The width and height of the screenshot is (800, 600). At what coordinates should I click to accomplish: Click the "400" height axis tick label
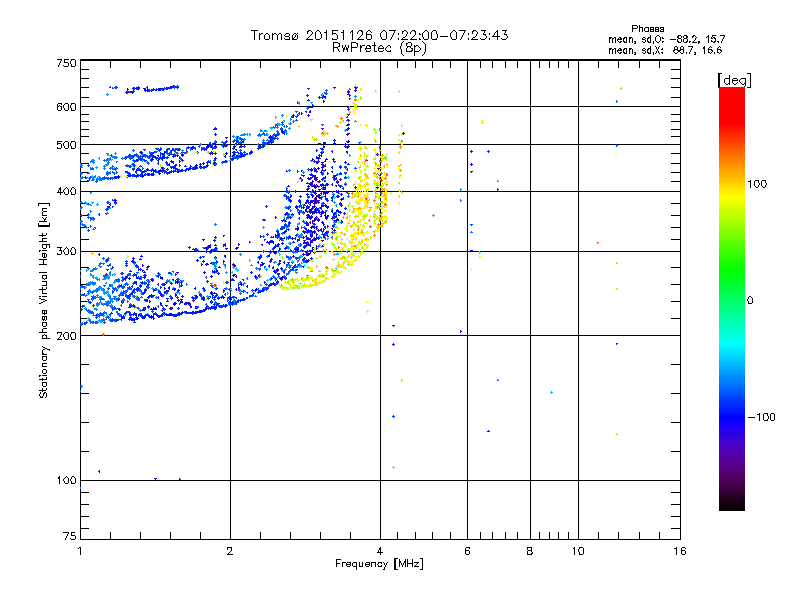point(66,192)
